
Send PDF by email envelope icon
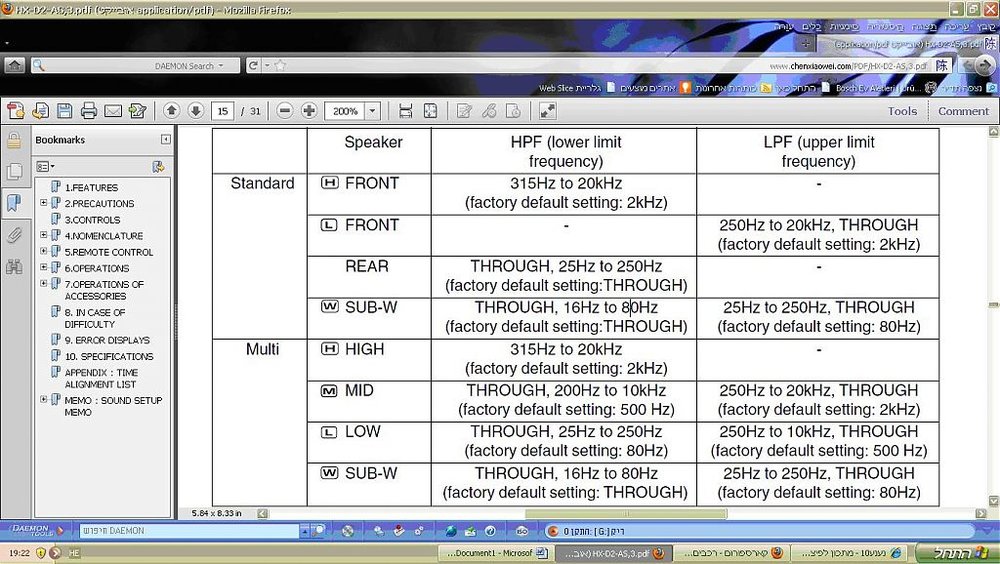(x=113, y=111)
